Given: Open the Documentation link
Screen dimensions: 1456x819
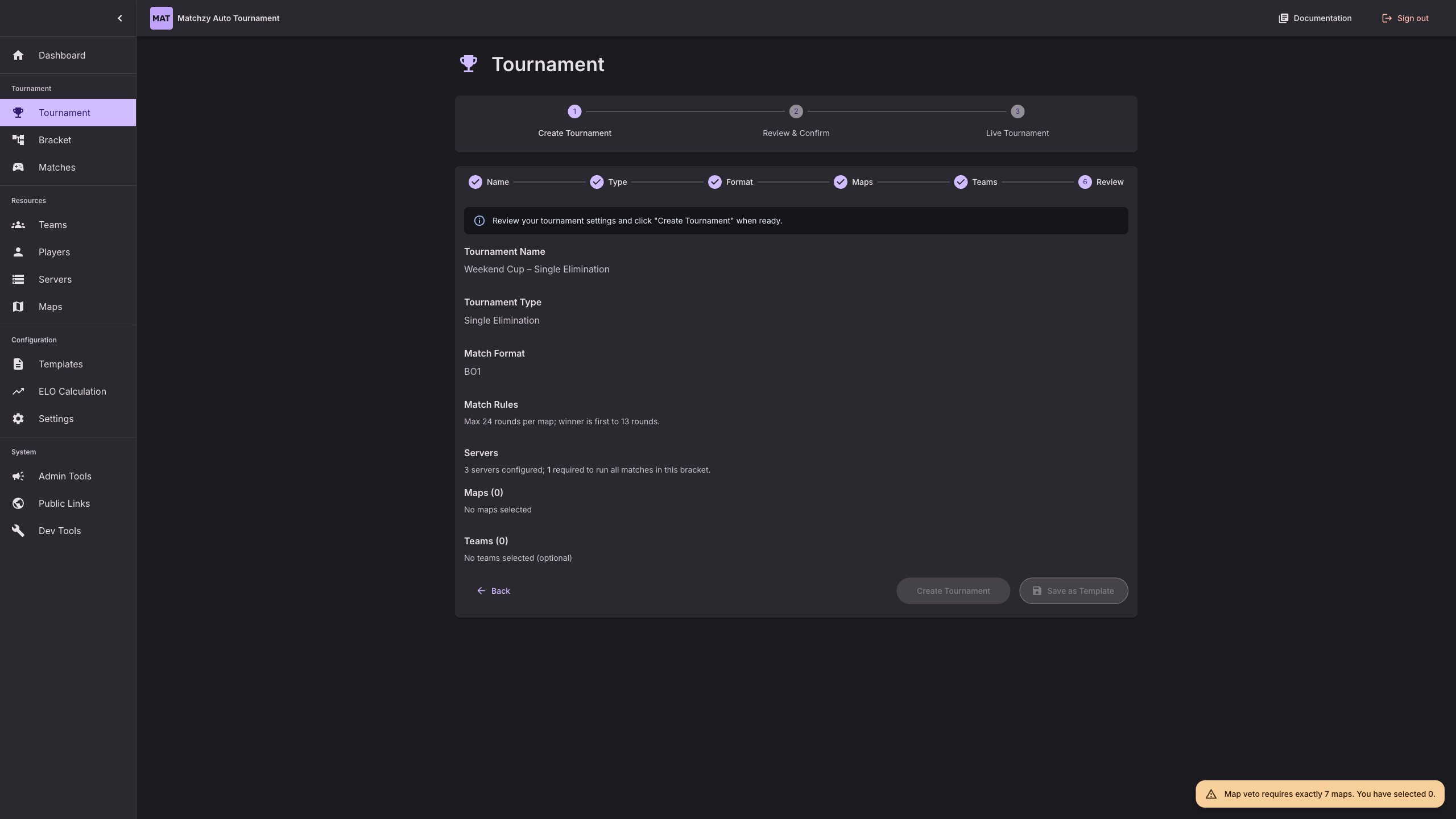Looking at the screenshot, I should (1315, 18).
